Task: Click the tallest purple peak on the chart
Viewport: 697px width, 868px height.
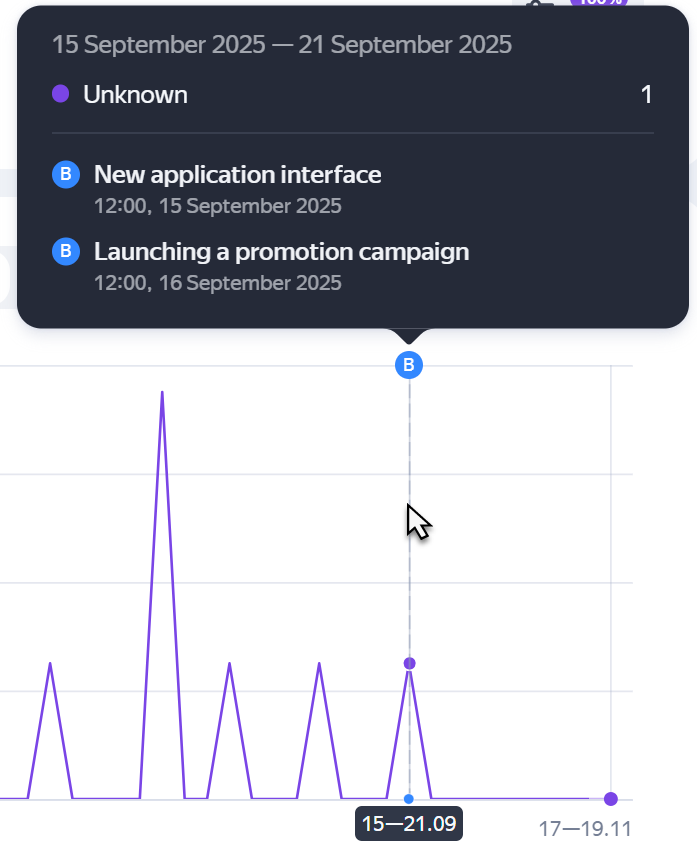Action: pos(162,393)
